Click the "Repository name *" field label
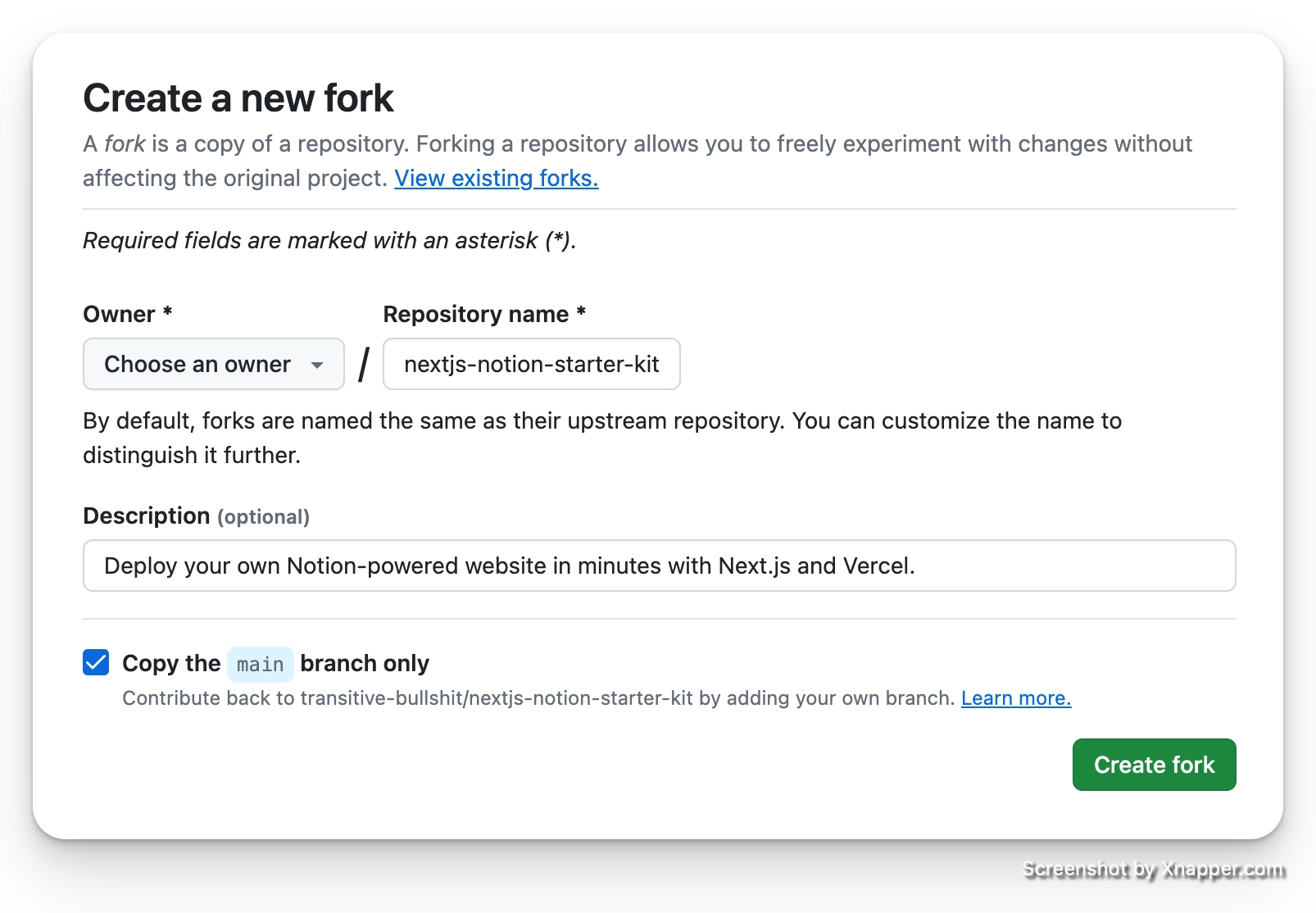Screen dimensions: 1316x913 [483, 314]
